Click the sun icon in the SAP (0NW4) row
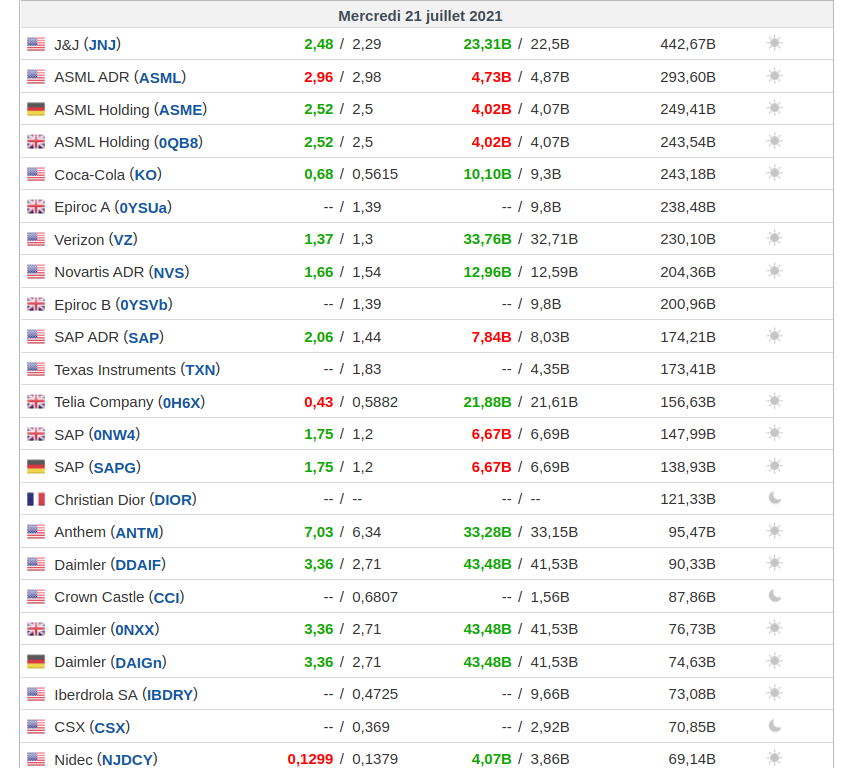Image resolution: width=854 pixels, height=768 pixels. [x=774, y=433]
